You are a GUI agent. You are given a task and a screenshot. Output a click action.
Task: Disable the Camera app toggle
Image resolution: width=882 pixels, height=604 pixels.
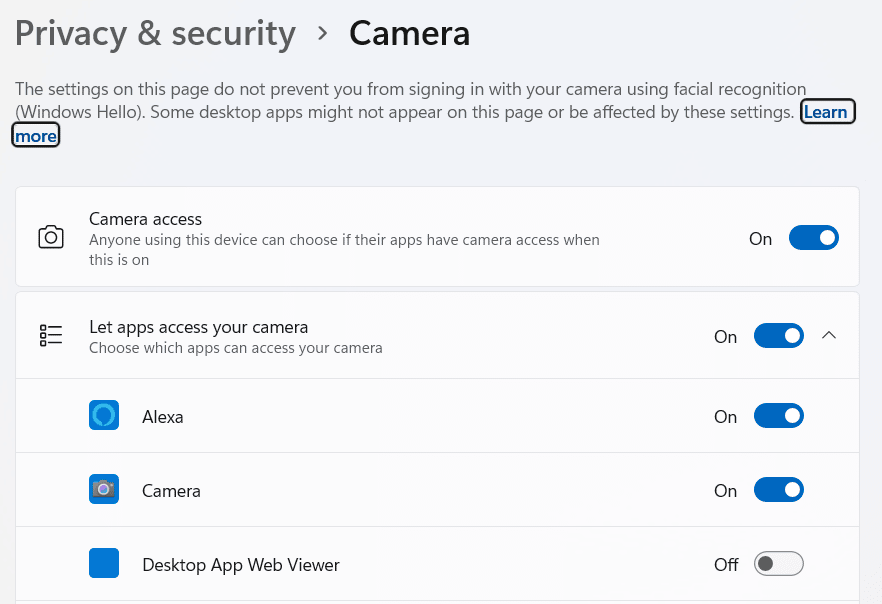[778, 490]
